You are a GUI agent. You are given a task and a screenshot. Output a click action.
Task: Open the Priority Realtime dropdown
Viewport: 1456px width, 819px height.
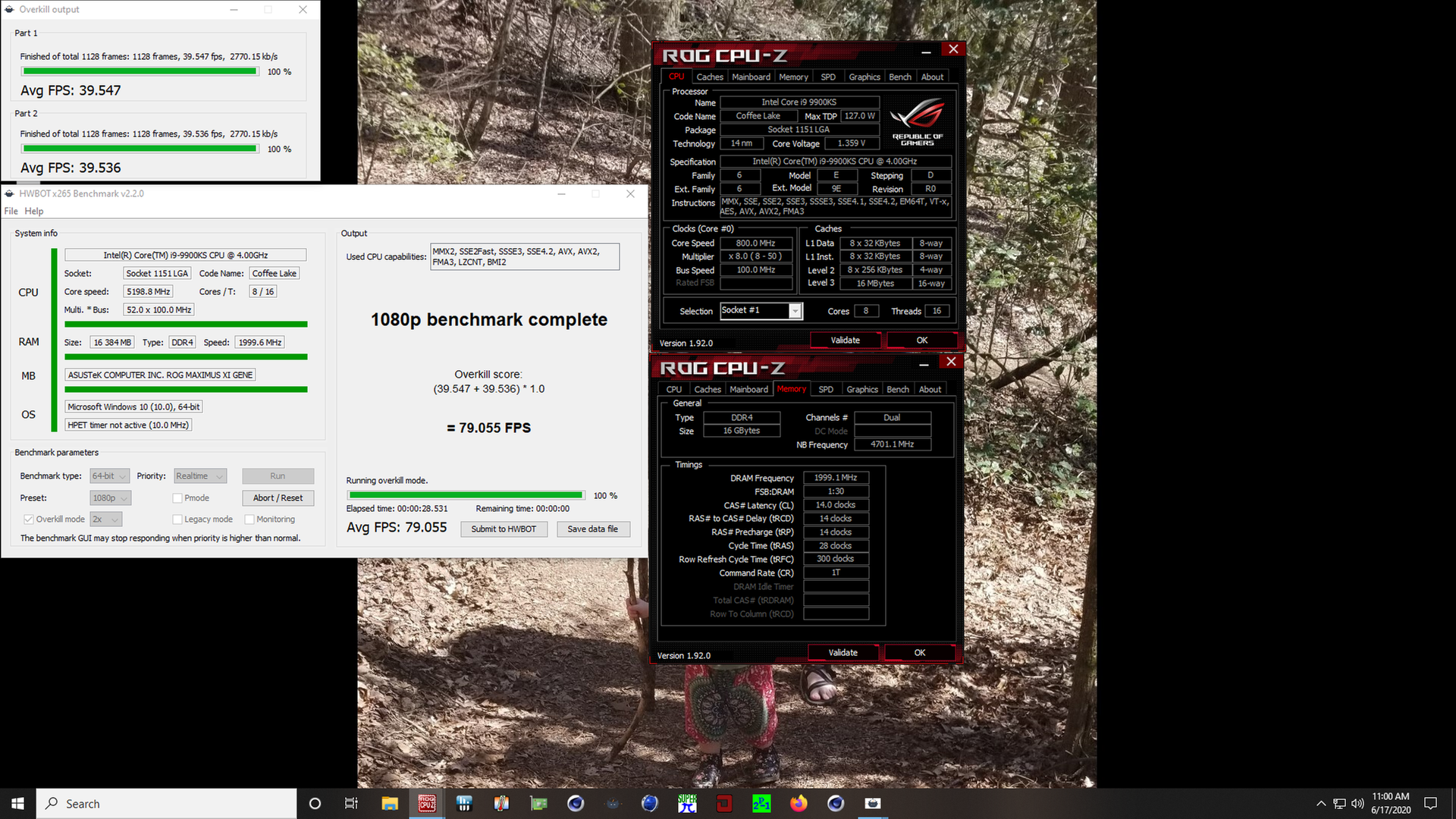point(200,476)
